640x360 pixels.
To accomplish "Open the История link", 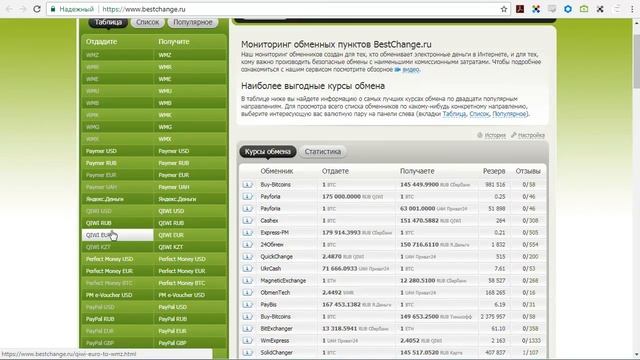I will 495,135.
